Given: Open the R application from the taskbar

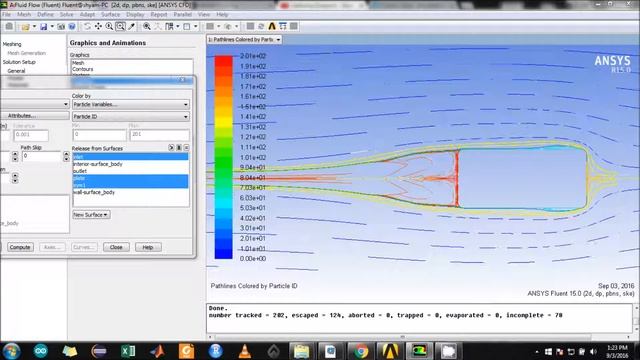Looking at the screenshot, I should [x=216, y=351].
